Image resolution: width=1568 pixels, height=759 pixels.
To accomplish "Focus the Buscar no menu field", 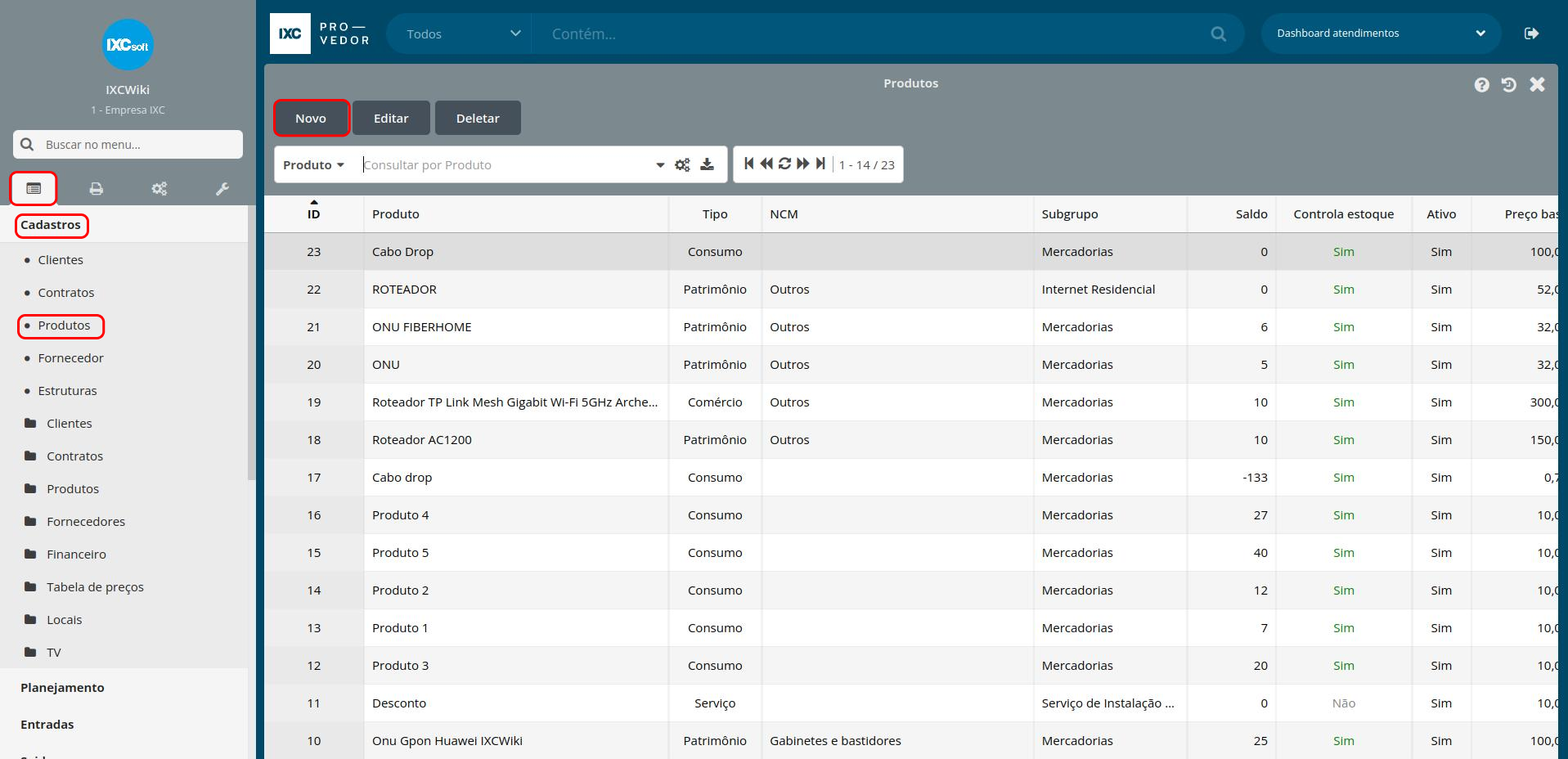I will tap(128, 145).
